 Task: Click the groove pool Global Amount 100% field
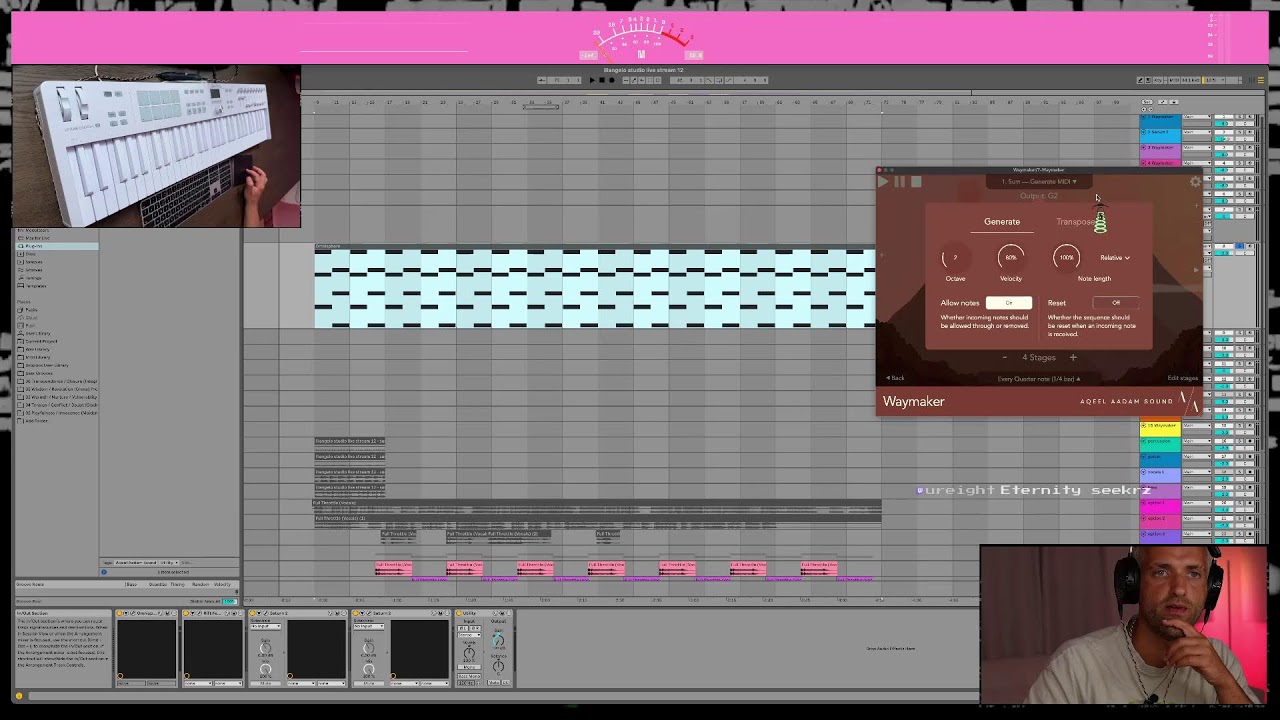(229, 601)
